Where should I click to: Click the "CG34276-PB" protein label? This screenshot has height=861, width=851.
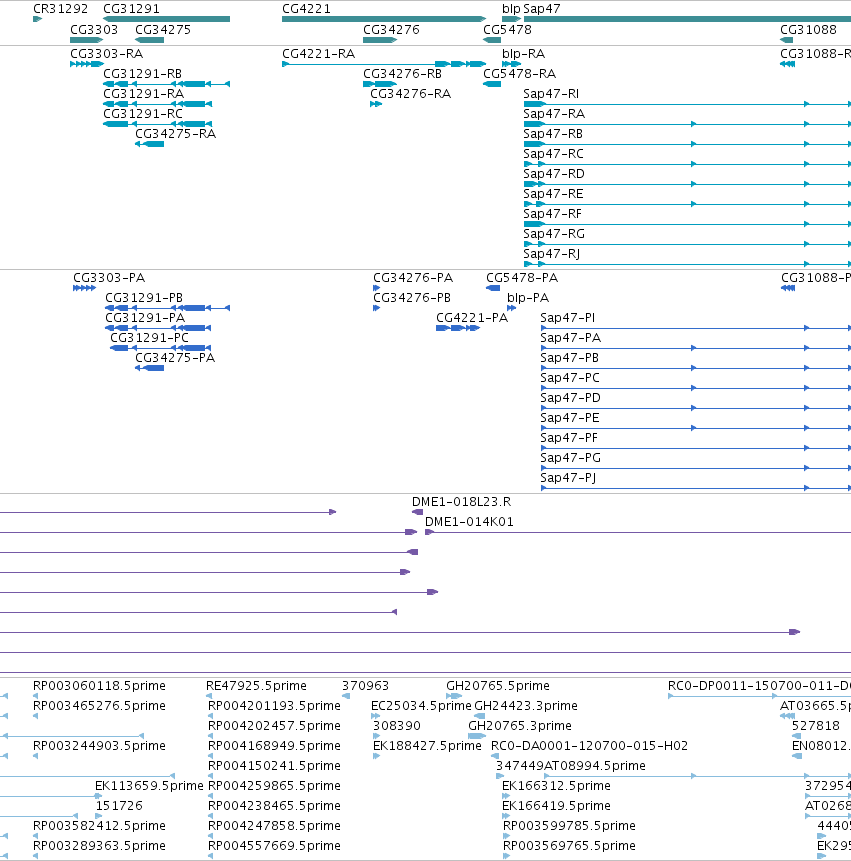click(412, 298)
